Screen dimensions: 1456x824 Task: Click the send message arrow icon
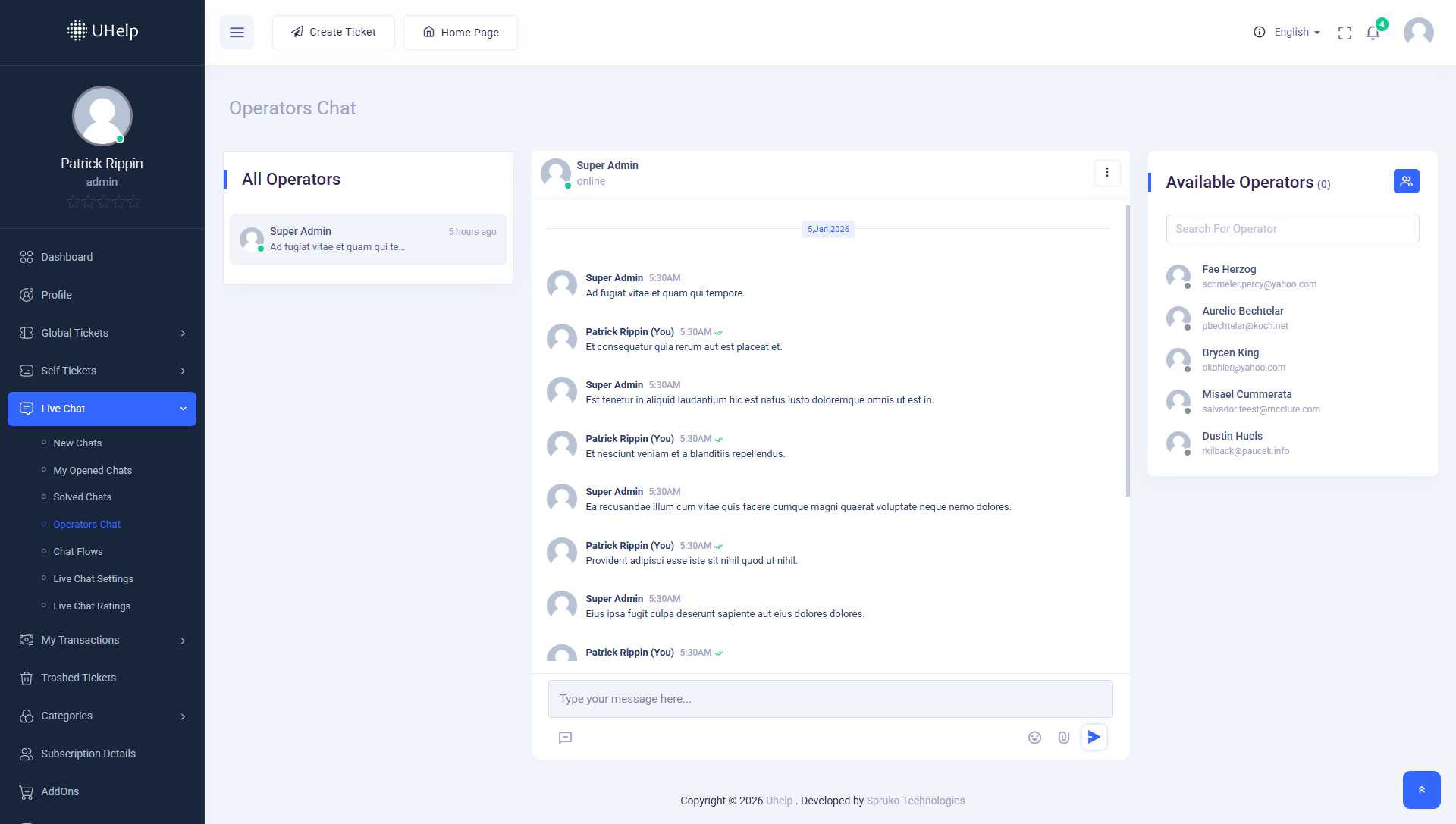coord(1094,737)
